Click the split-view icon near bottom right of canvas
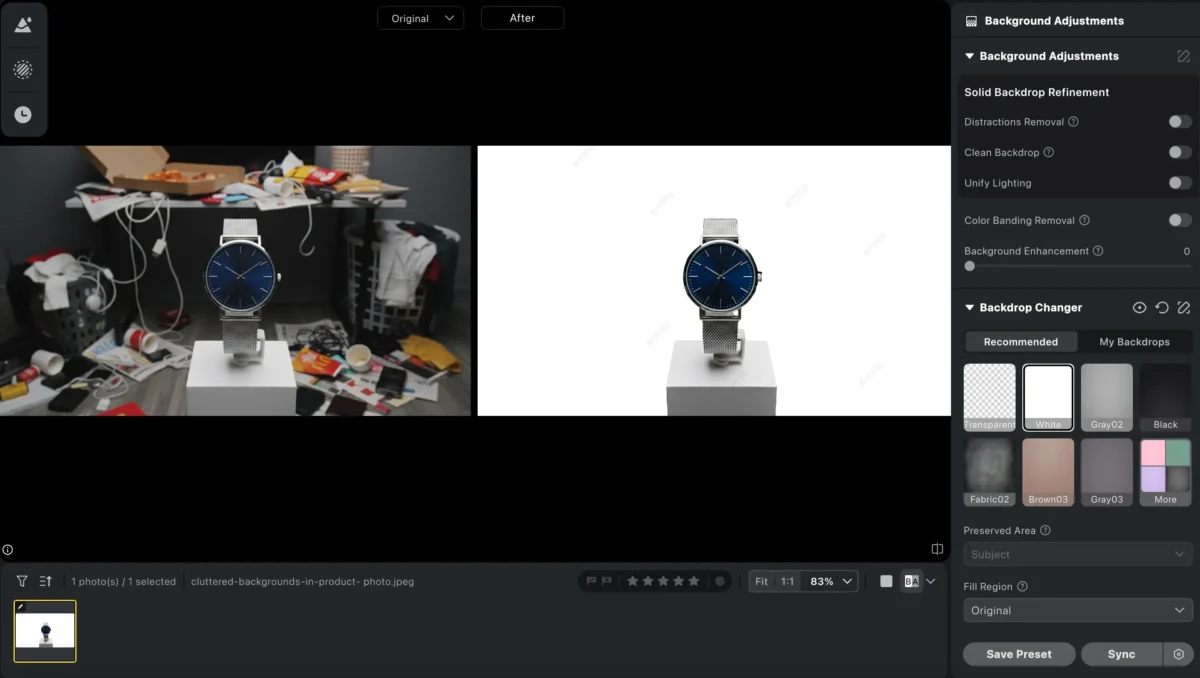1200x678 pixels. coord(936,548)
